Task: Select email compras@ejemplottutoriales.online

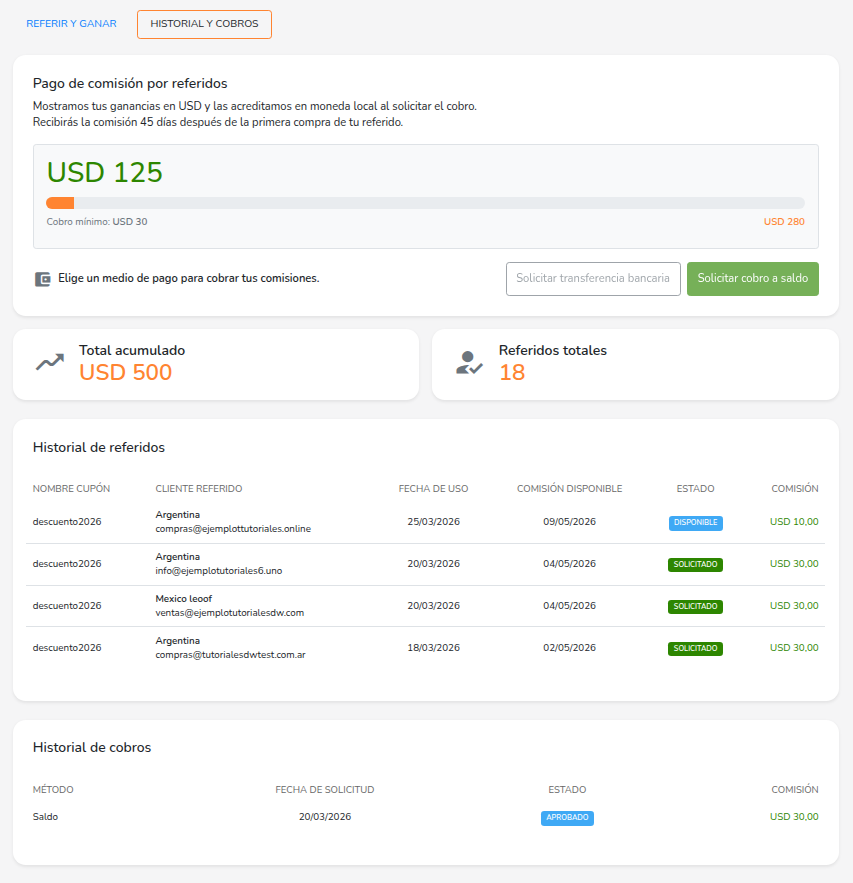Action: pyautogui.click(x=233, y=529)
